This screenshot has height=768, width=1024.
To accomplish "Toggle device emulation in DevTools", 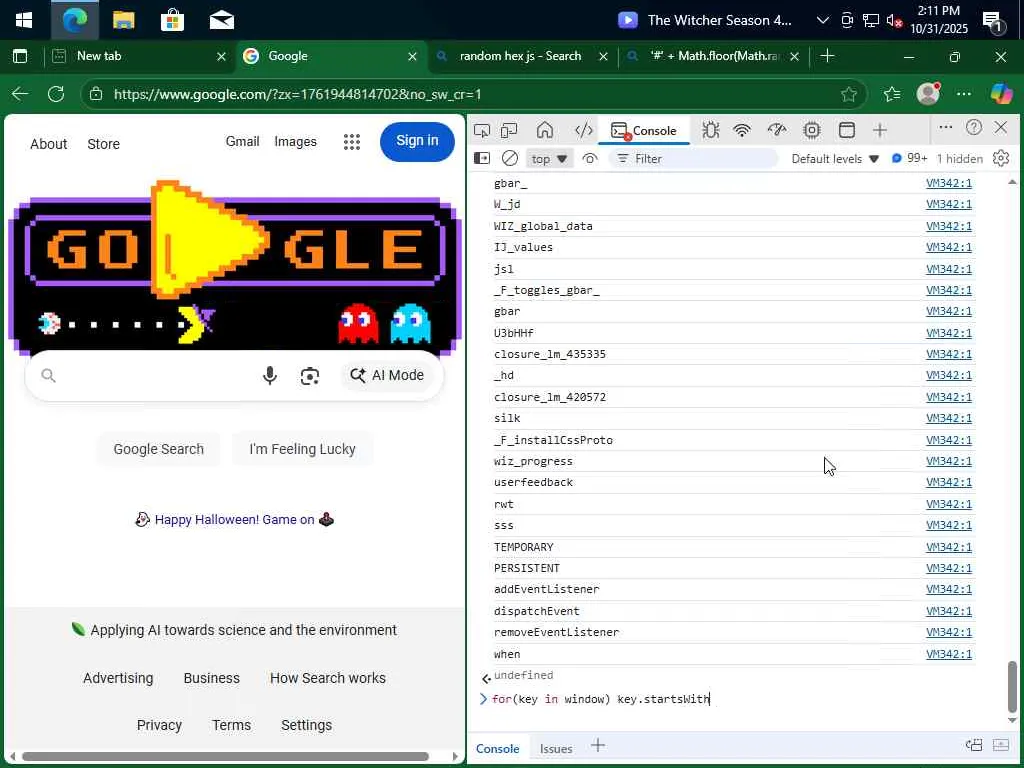I will 509,130.
